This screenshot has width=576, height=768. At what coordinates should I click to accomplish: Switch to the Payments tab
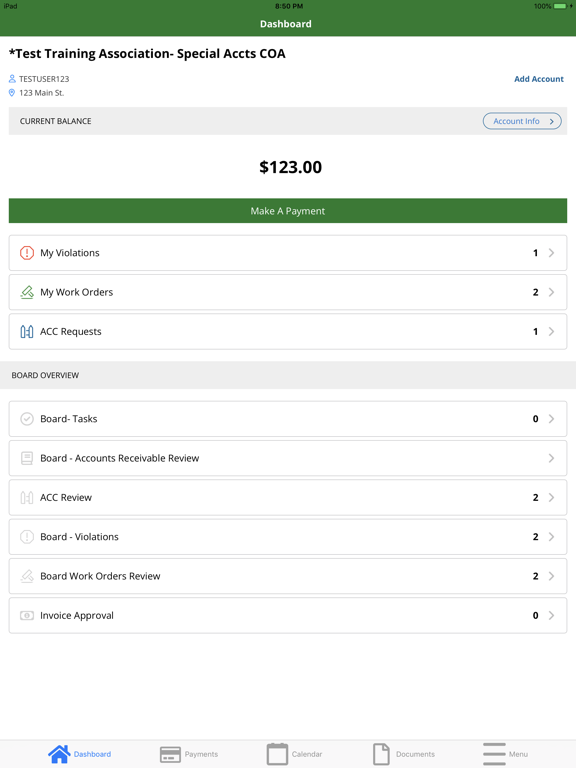pyautogui.click(x=189, y=754)
